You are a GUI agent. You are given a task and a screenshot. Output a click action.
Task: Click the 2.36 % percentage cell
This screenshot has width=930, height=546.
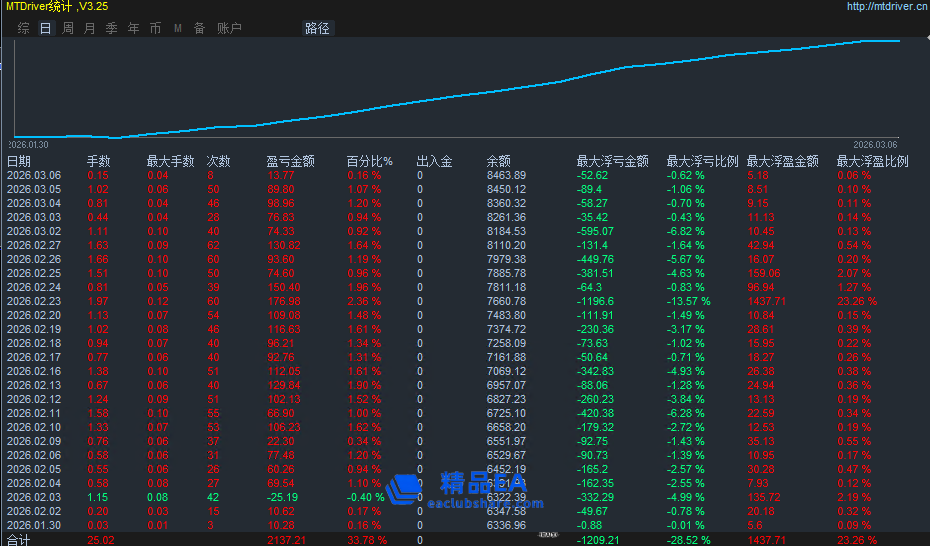(x=364, y=301)
